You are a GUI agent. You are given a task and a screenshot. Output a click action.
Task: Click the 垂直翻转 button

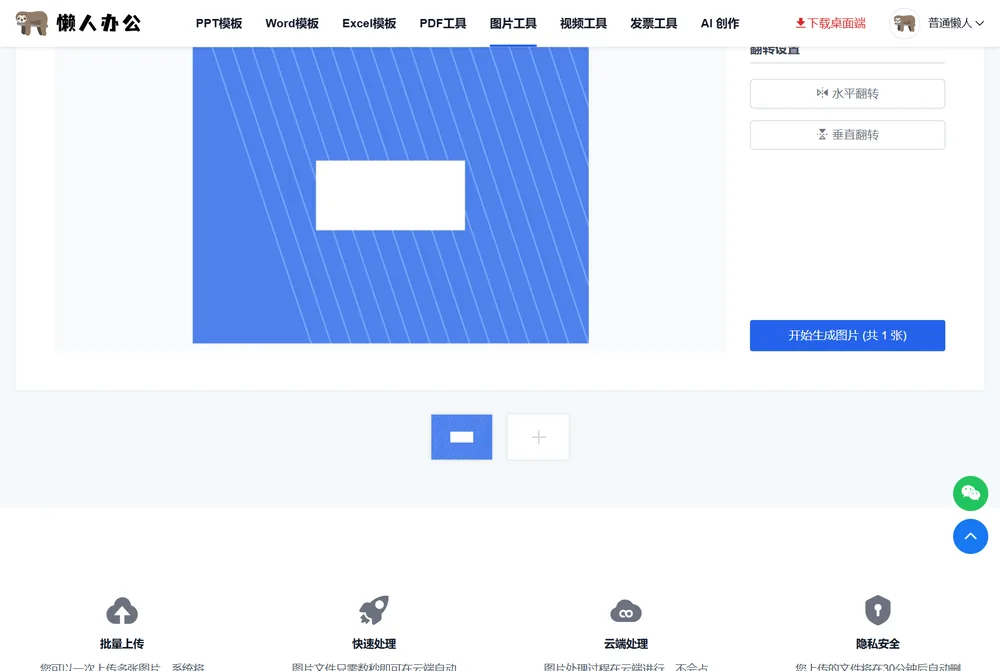848,135
